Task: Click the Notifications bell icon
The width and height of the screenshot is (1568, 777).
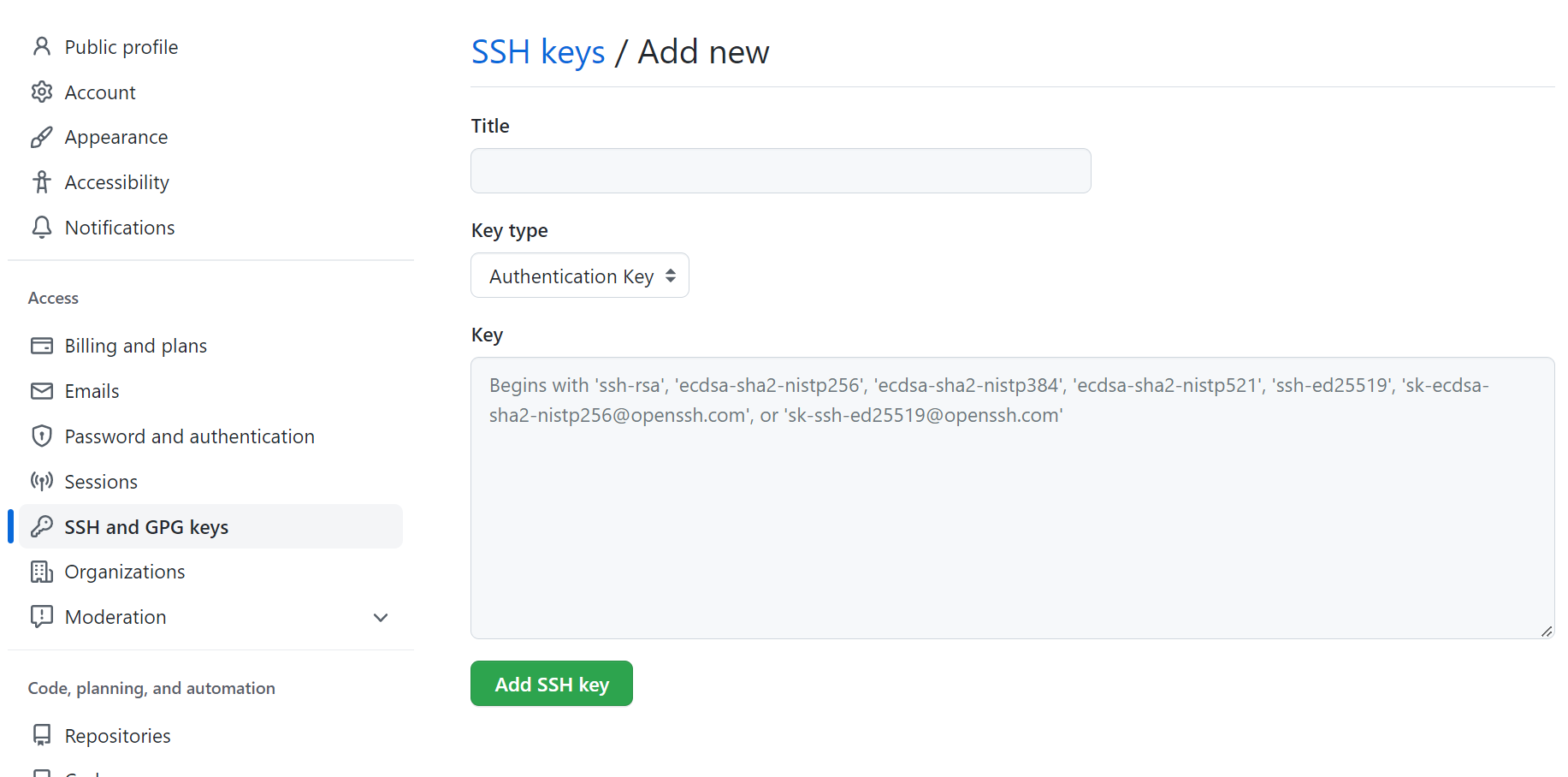Action: pyautogui.click(x=41, y=227)
